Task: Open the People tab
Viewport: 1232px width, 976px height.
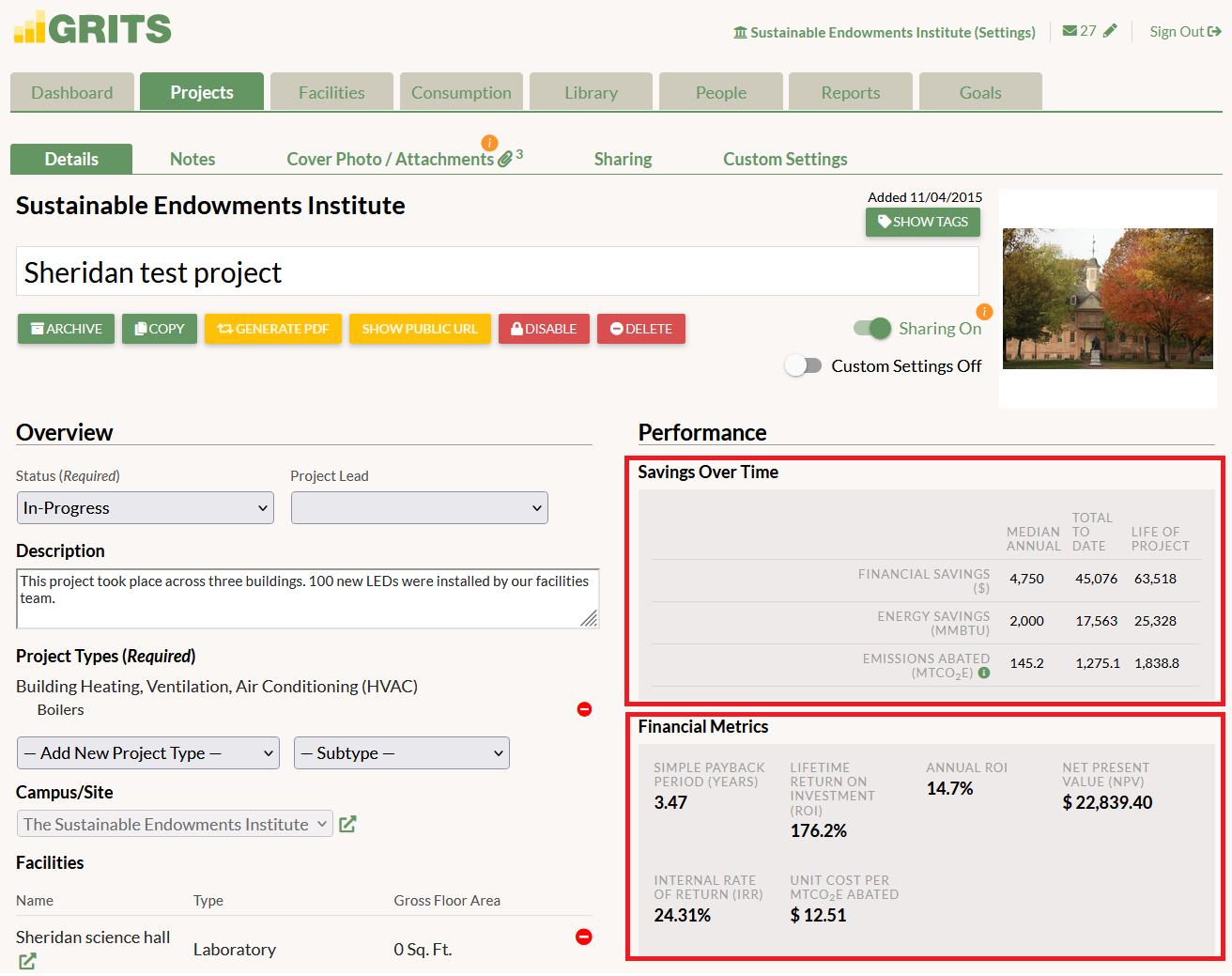Action: (721, 92)
